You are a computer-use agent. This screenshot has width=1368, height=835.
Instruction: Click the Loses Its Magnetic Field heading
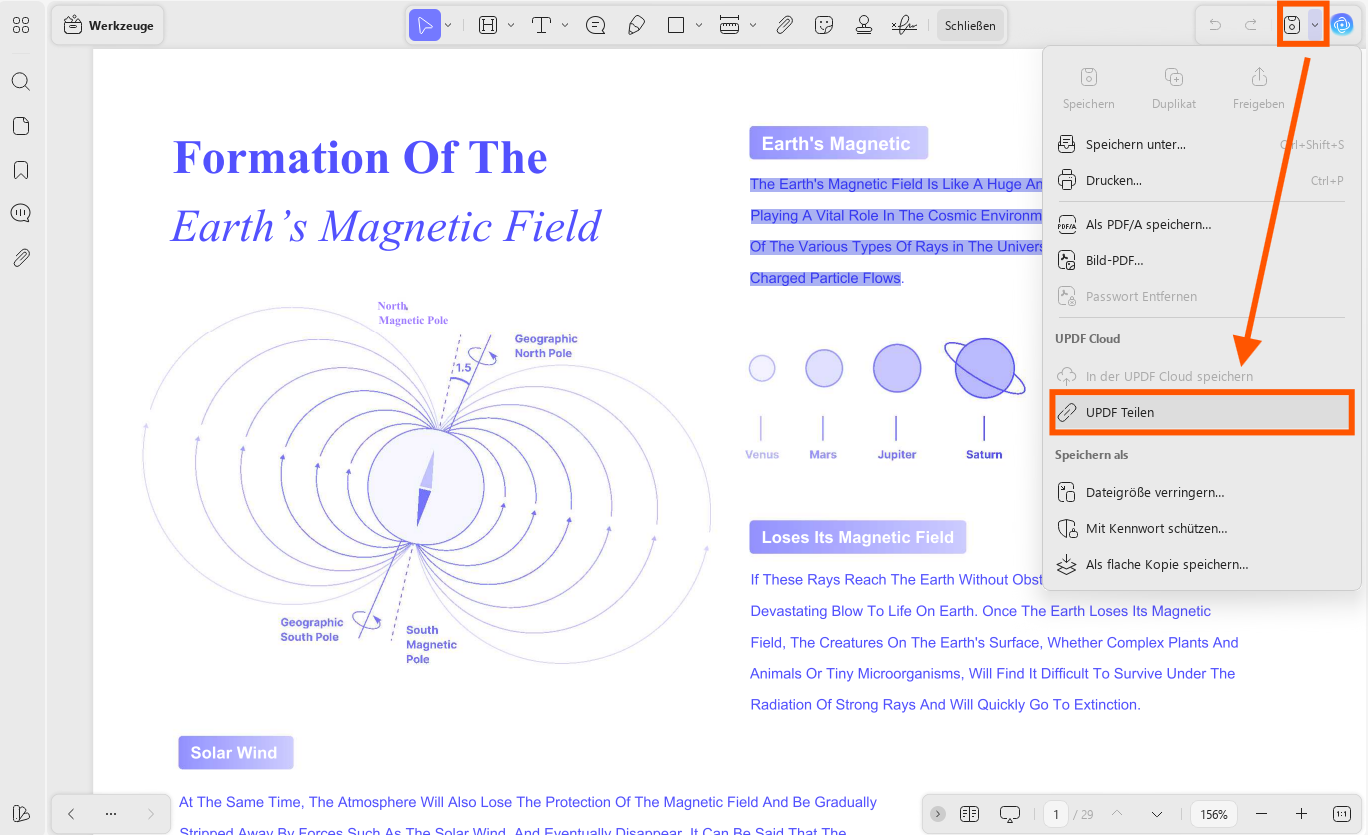click(x=858, y=537)
